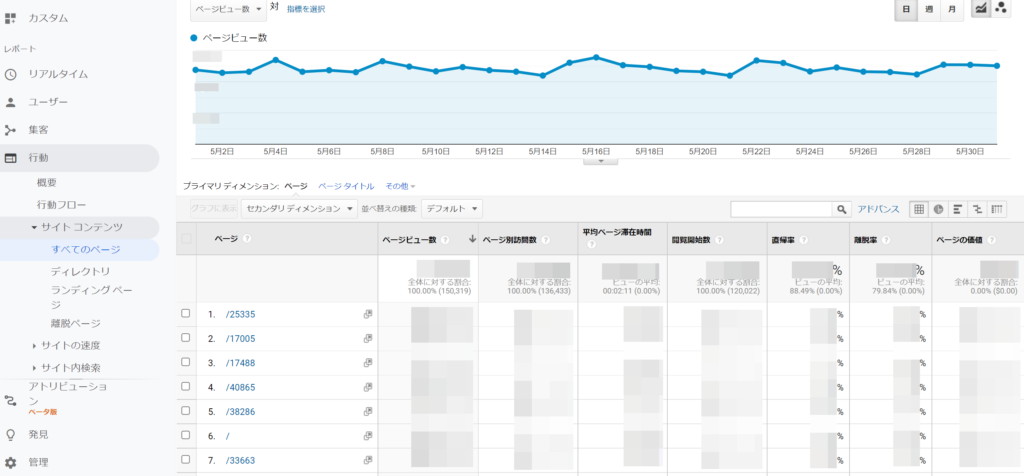Open the /25335 page link
This screenshot has width=1024, height=476.
(240, 314)
